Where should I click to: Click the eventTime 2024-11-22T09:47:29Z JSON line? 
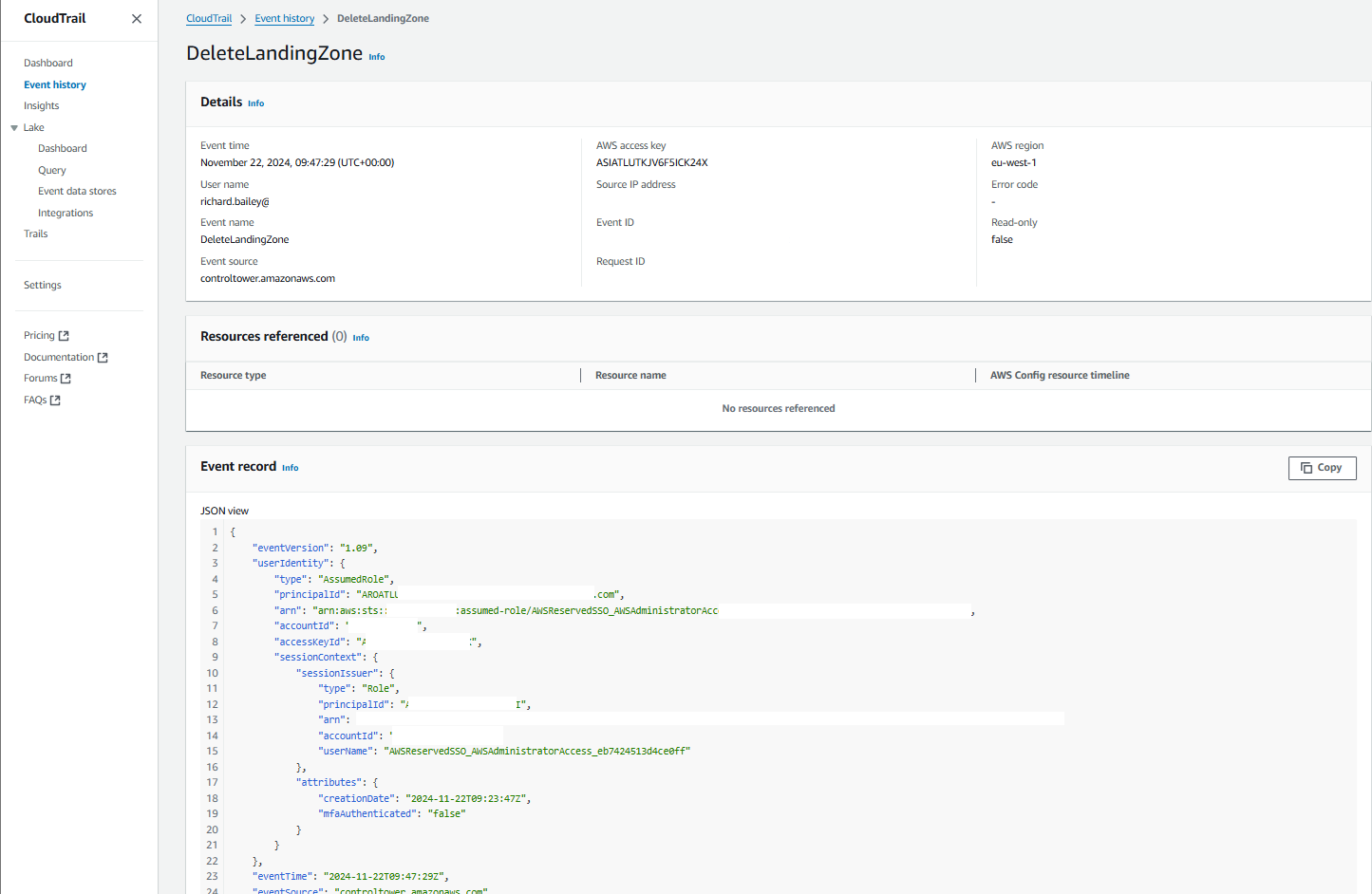[350, 877]
